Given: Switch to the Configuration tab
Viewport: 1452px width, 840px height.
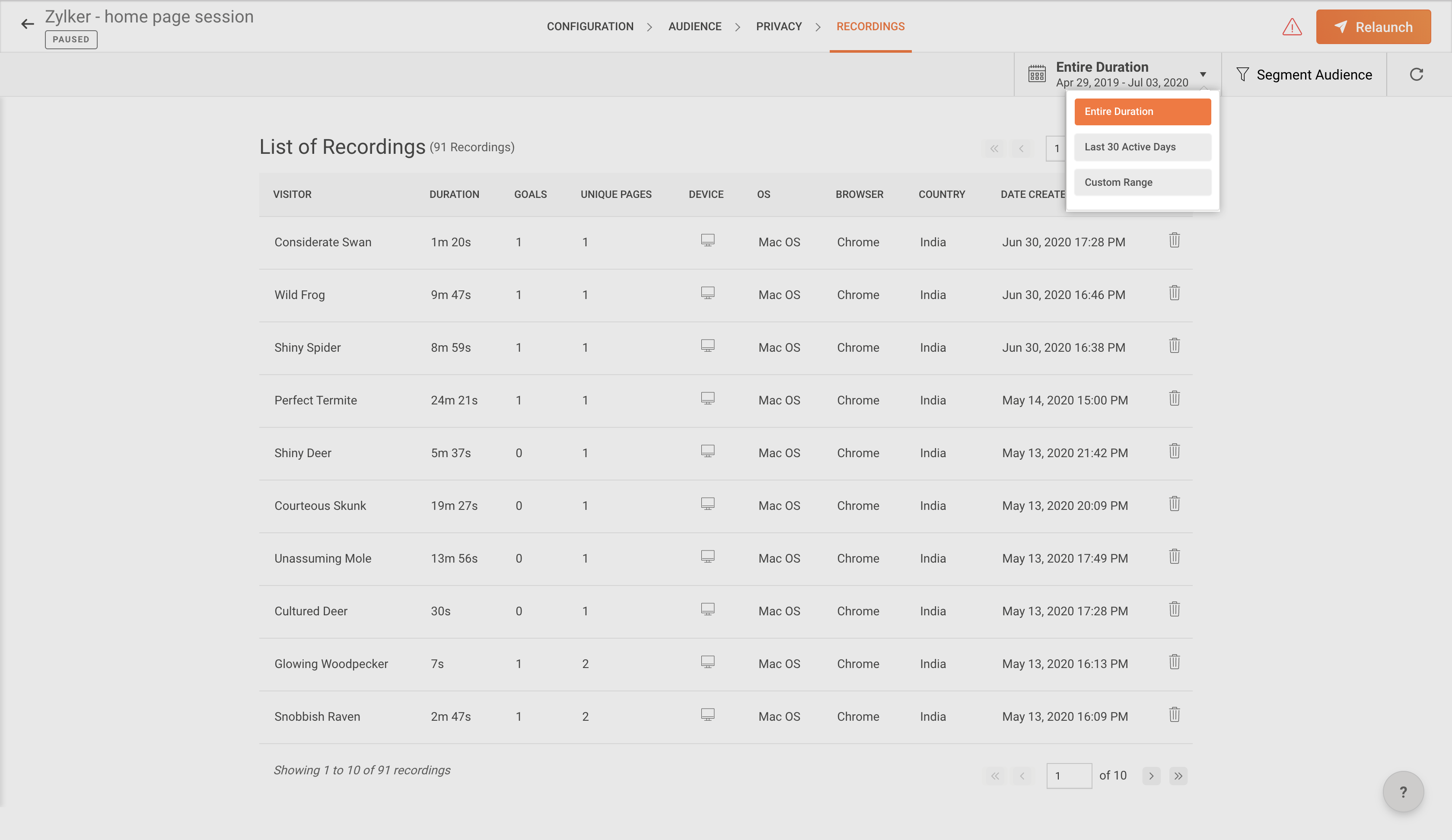Looking at the screenshot, I should 589,26.
